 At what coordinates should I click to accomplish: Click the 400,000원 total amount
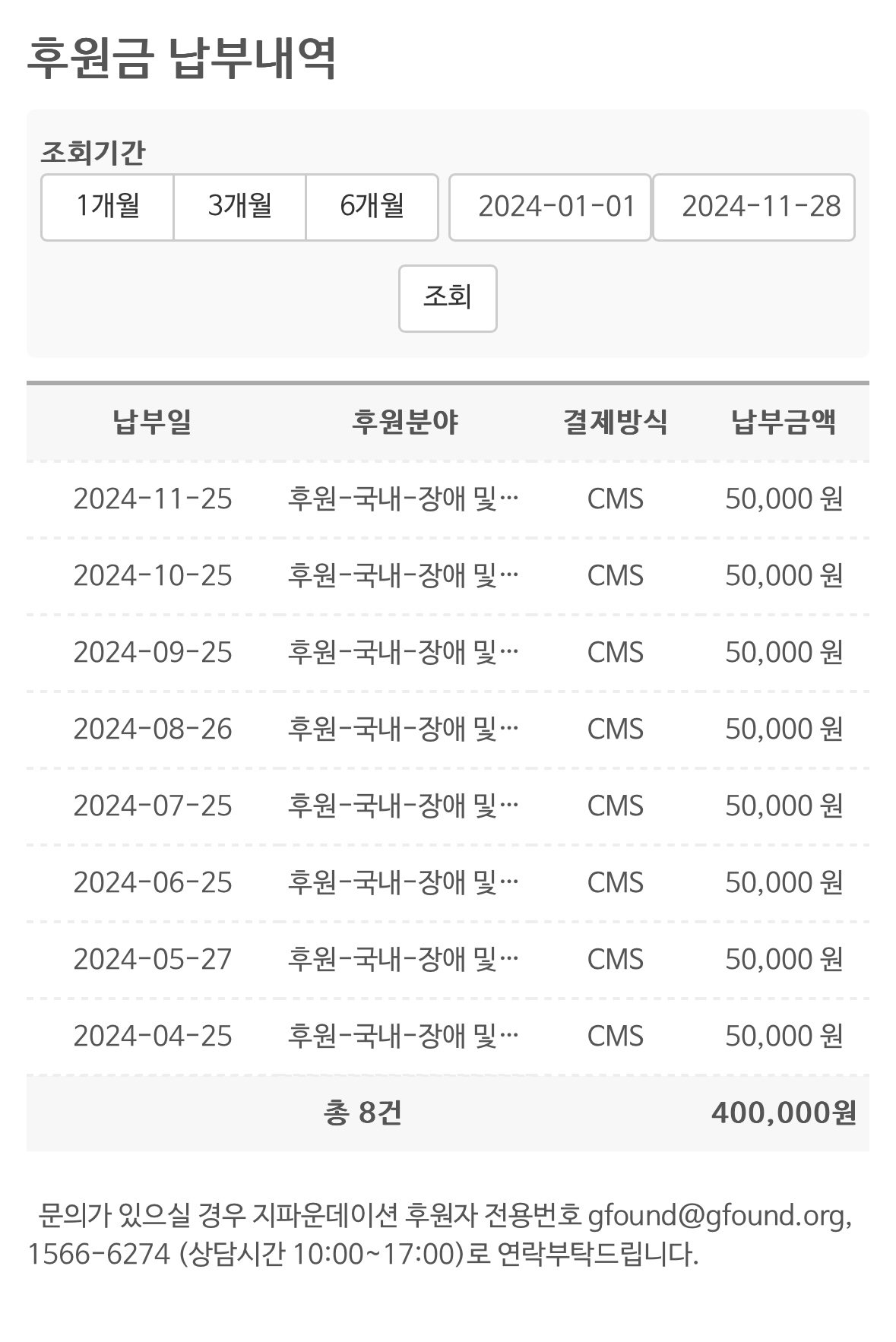tap(784, 1114)
